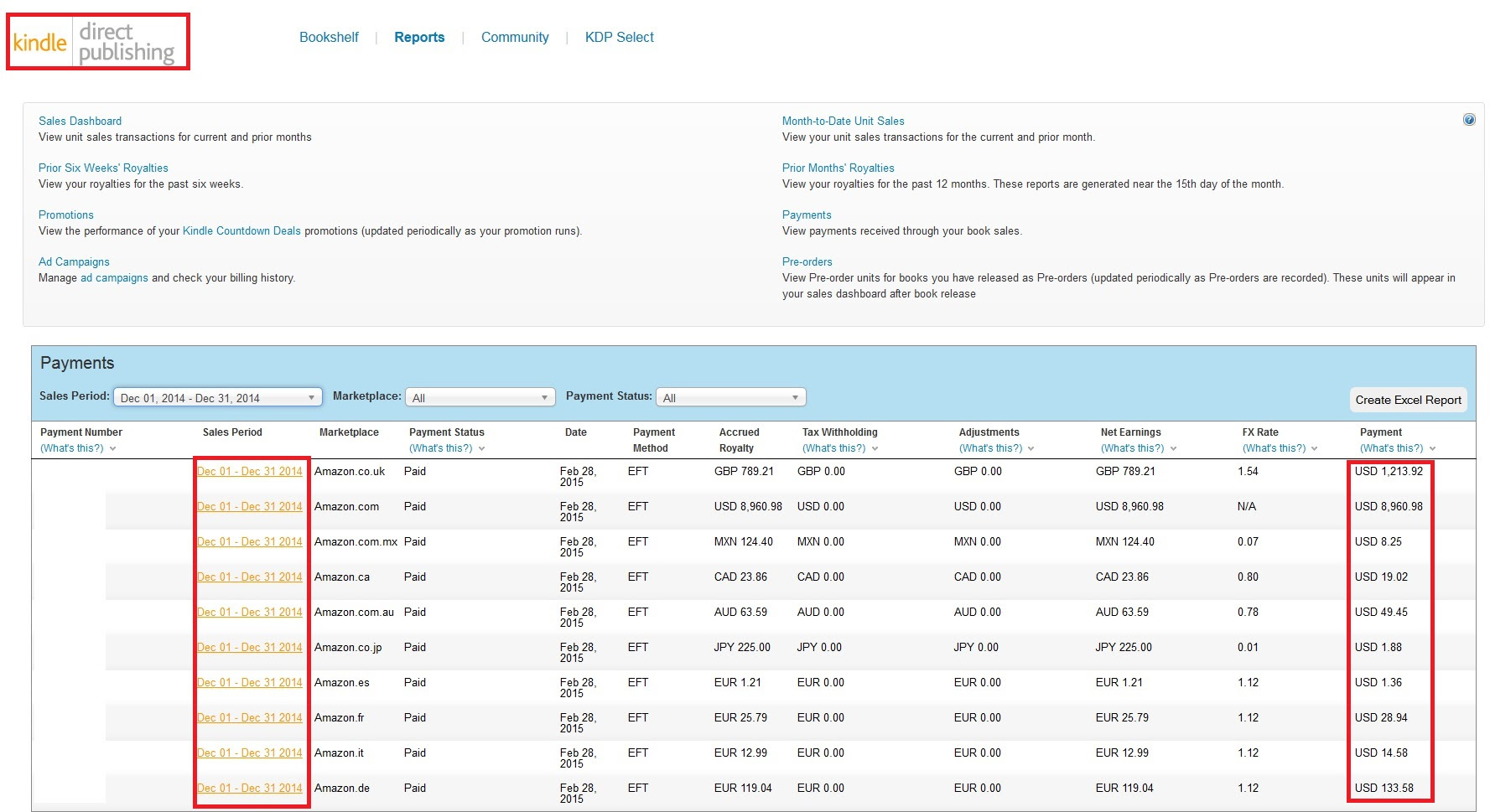The image size is (1490, 812).
Task: Click the Net Earnings CAD 23.86 cell
Action: point(1122,577)
